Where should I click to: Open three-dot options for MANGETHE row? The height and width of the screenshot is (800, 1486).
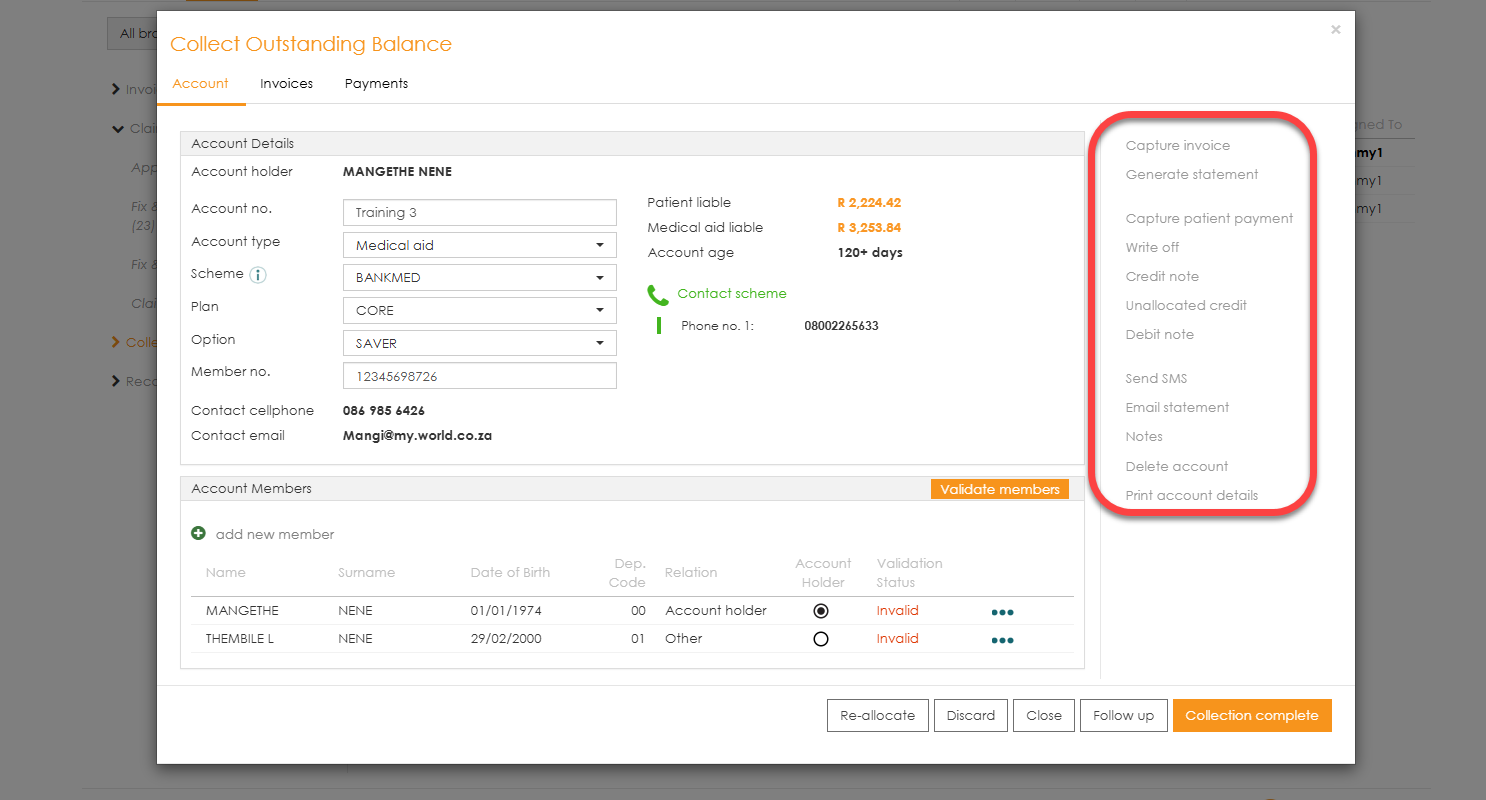[1002, 612]
